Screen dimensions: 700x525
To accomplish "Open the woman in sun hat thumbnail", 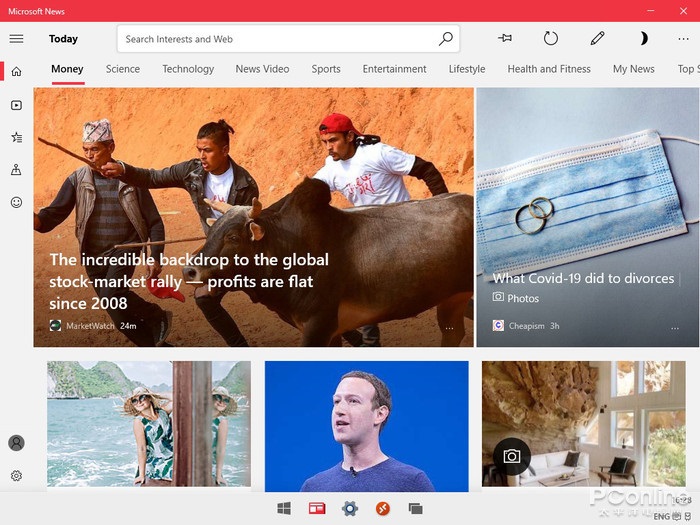I will tap(149, 424).
